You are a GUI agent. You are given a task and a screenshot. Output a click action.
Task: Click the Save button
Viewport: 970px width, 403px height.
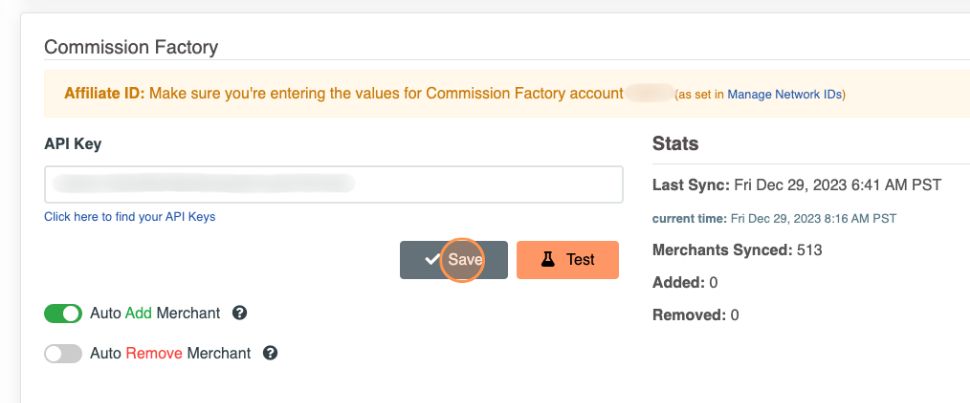454,259
